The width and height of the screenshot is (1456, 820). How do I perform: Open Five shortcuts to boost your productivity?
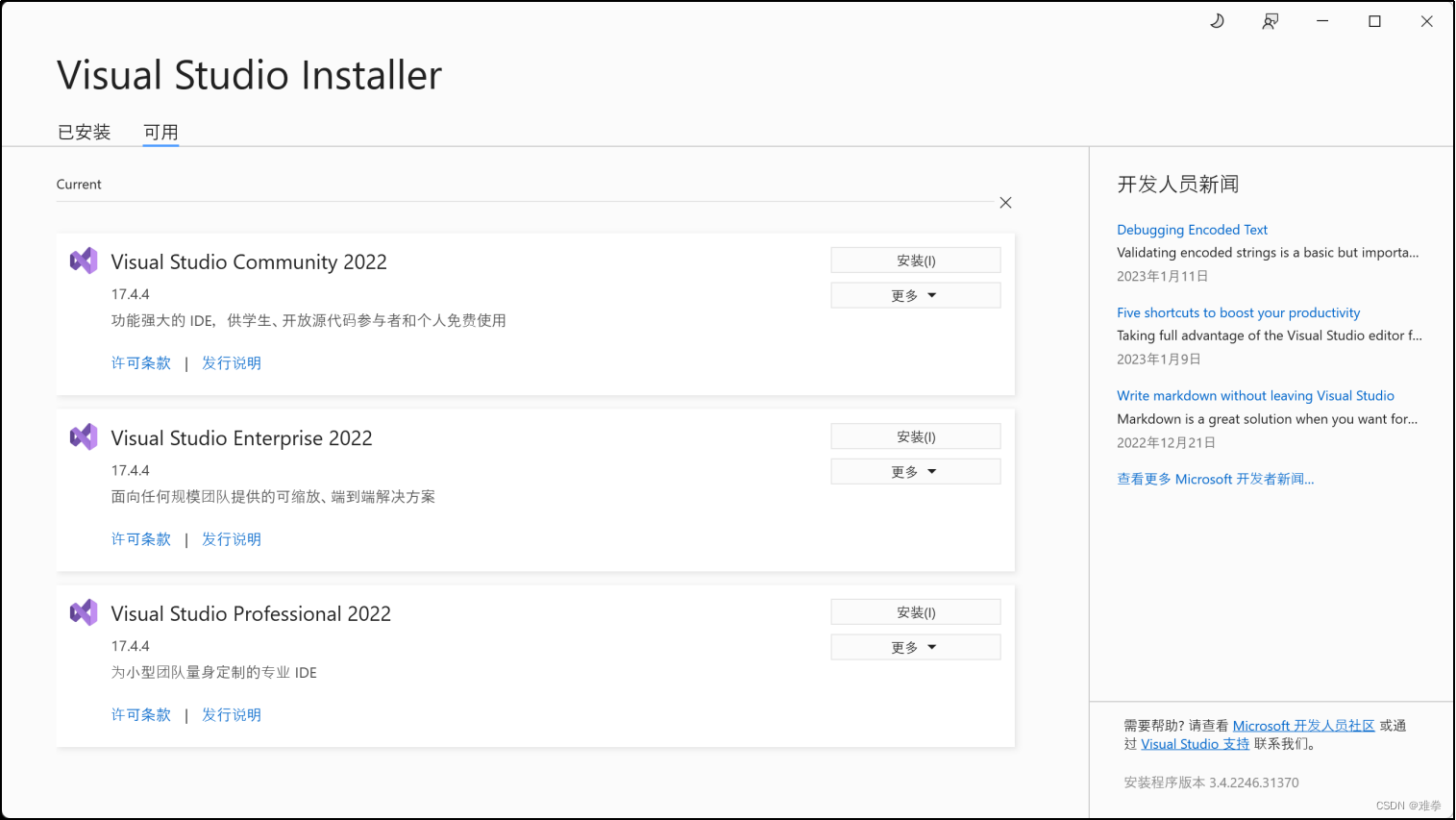(1239, 312)
